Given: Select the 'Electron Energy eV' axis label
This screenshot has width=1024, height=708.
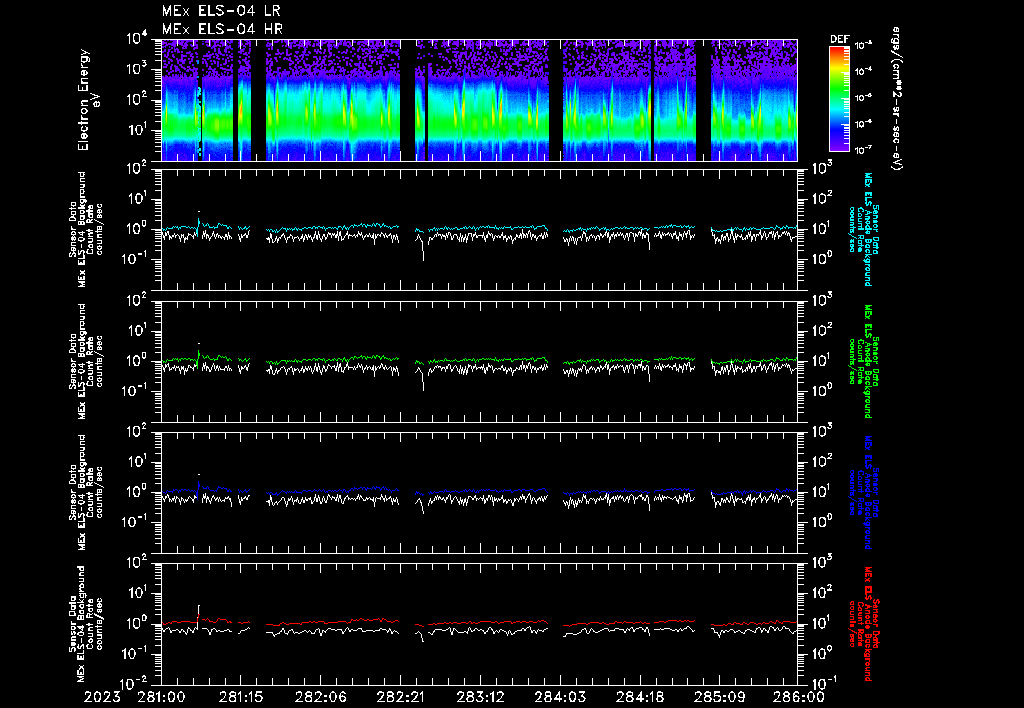Looking at the screenshot, I should click(89, 100).
